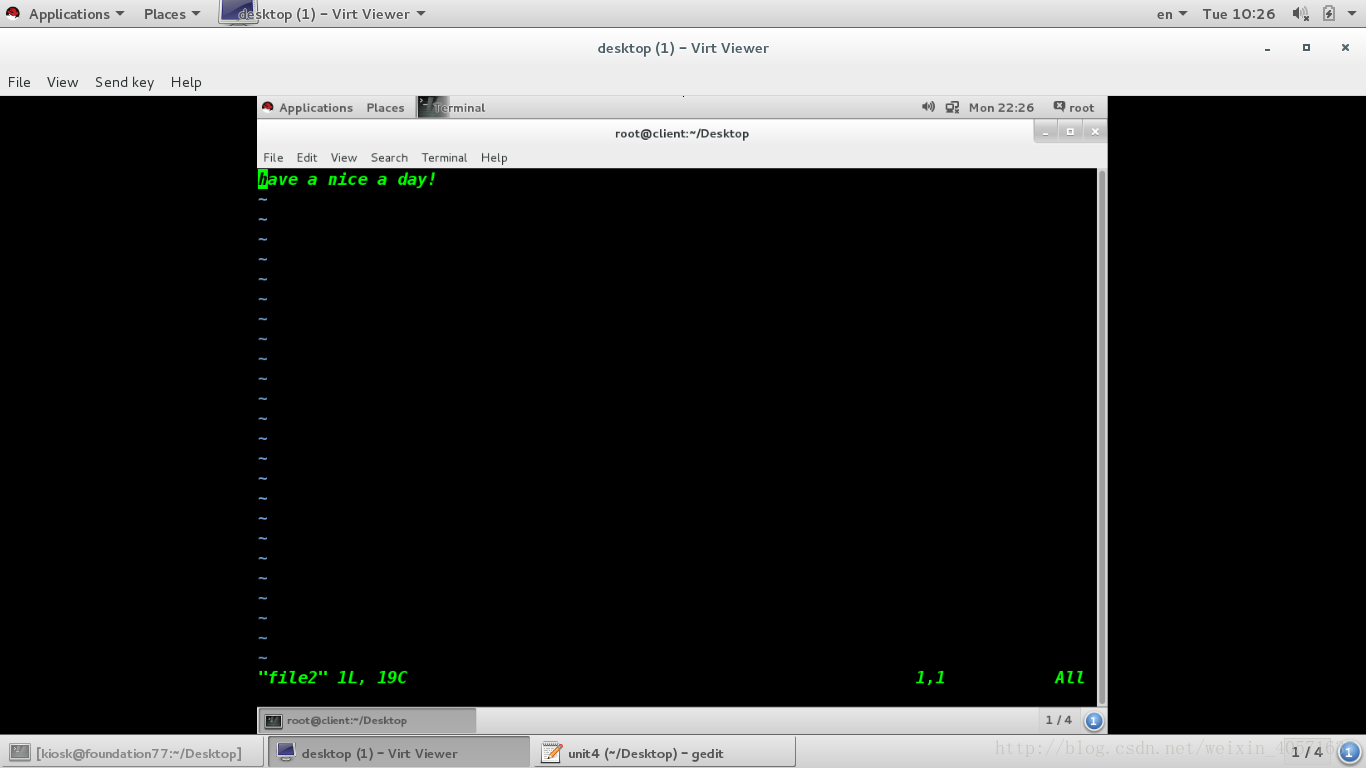
Task: Open the host Places menu
Action: coord(172,14)
